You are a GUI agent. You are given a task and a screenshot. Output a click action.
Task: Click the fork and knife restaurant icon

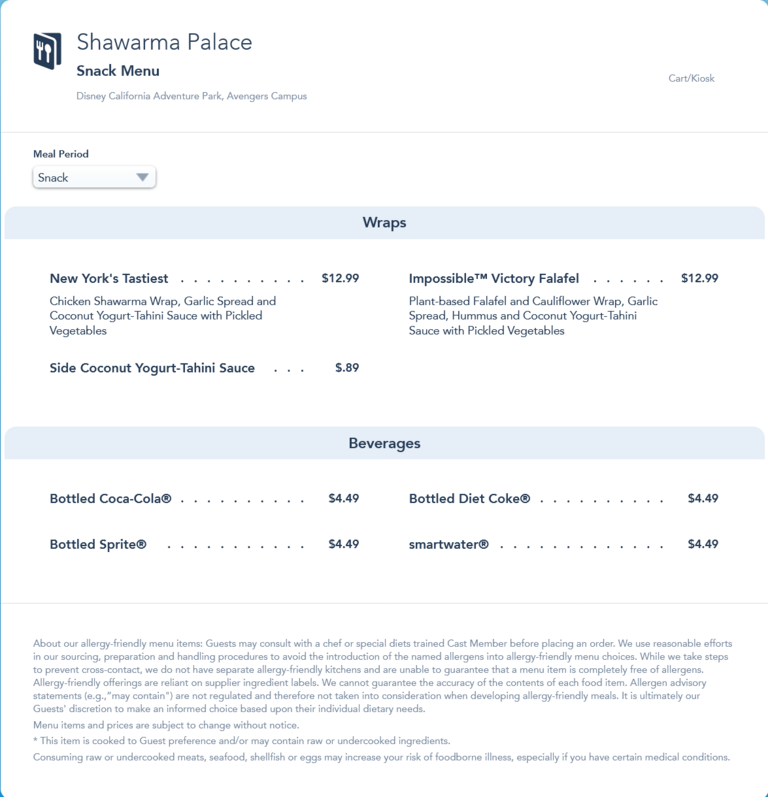coord(47,51)
